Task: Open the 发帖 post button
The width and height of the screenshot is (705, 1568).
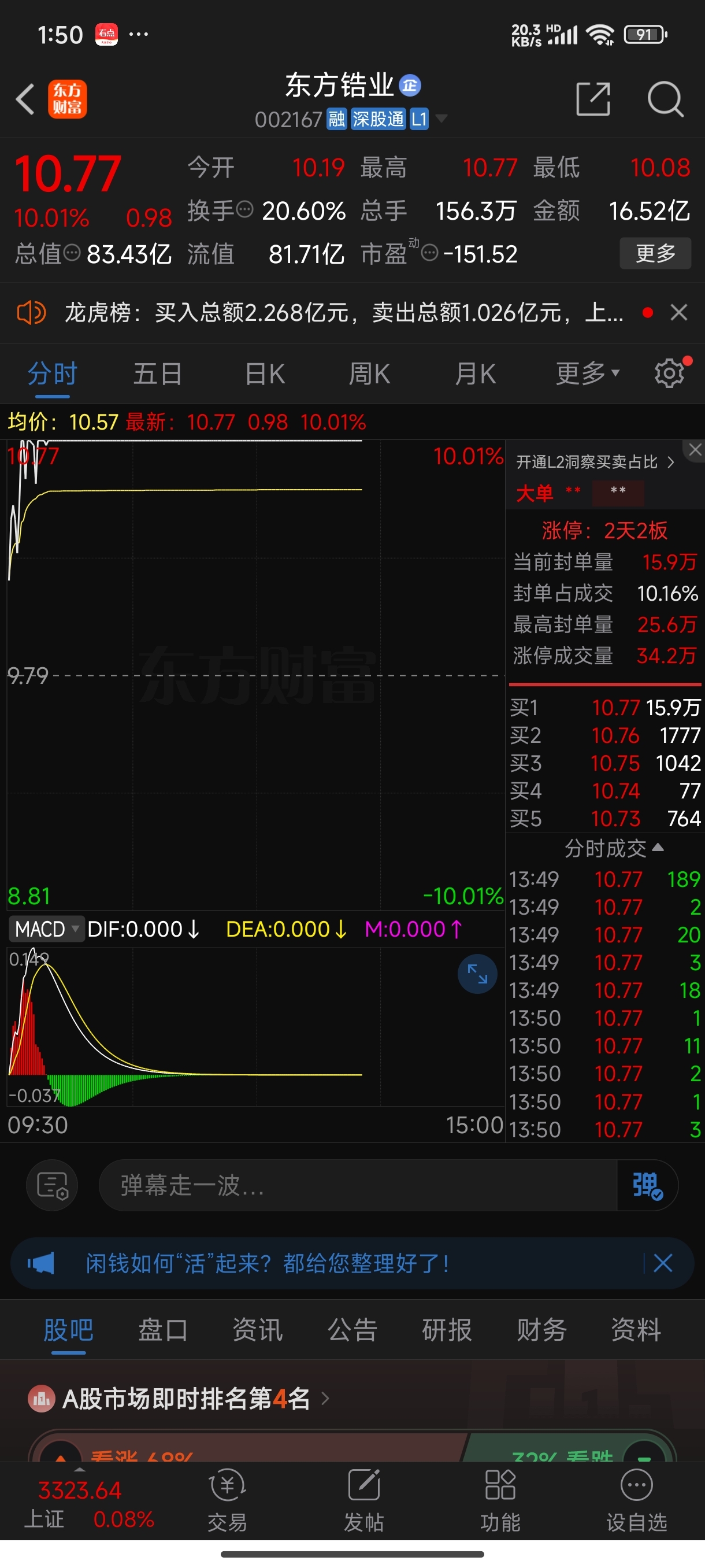Action: 363,1500
